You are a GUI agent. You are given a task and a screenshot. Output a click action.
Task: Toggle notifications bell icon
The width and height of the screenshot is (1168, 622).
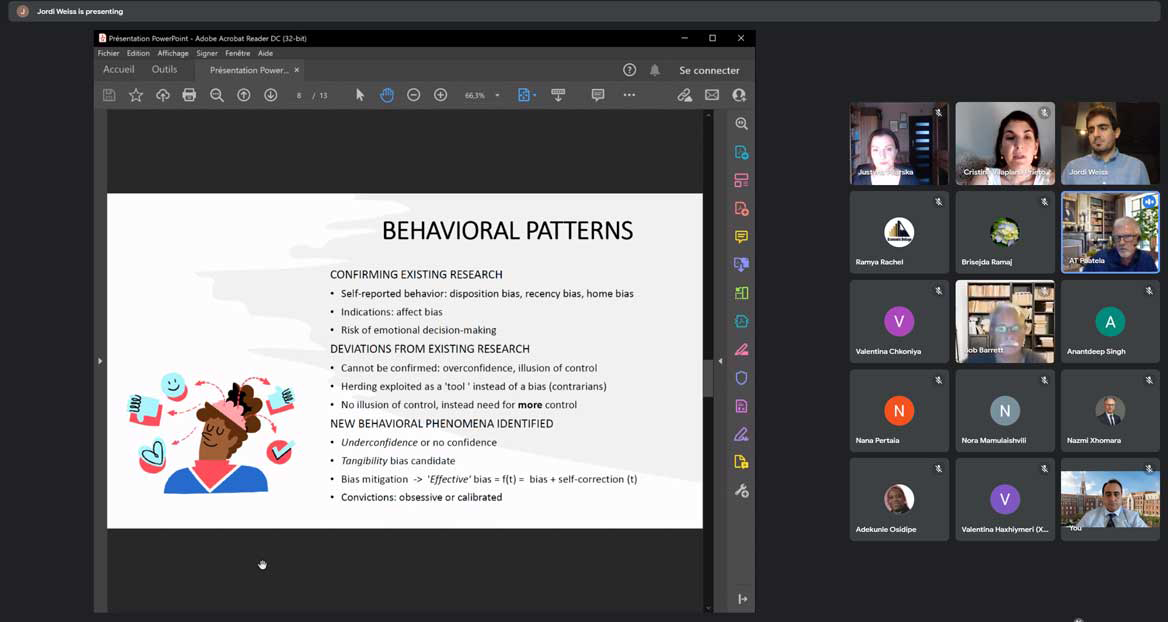tap(655, 70)
